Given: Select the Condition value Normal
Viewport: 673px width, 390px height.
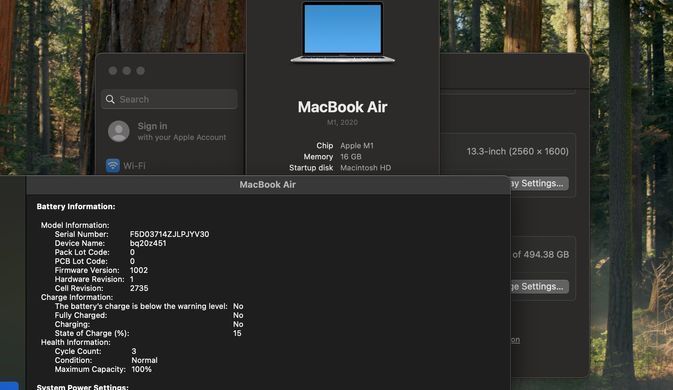Looking at the screenshot, I should (x=144, y=360).
